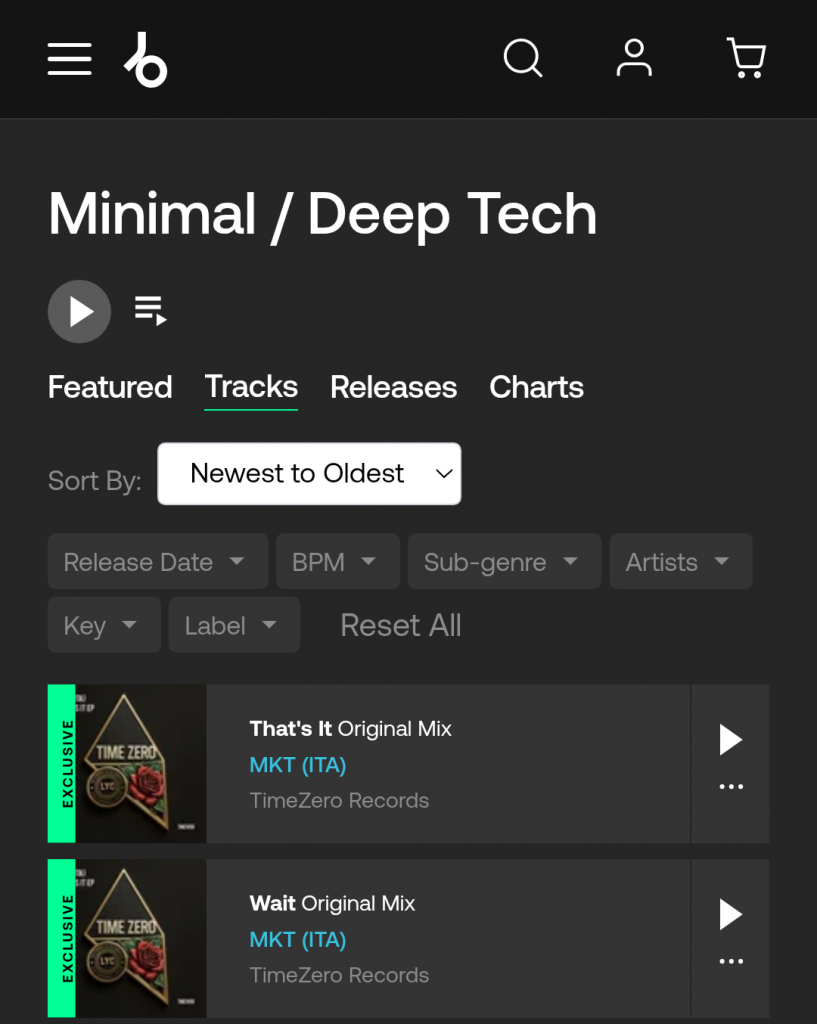Switch to the Featured tab
Image resolution: width=817 pixels, height=1024 pixels.
click(x=110, y=387)
